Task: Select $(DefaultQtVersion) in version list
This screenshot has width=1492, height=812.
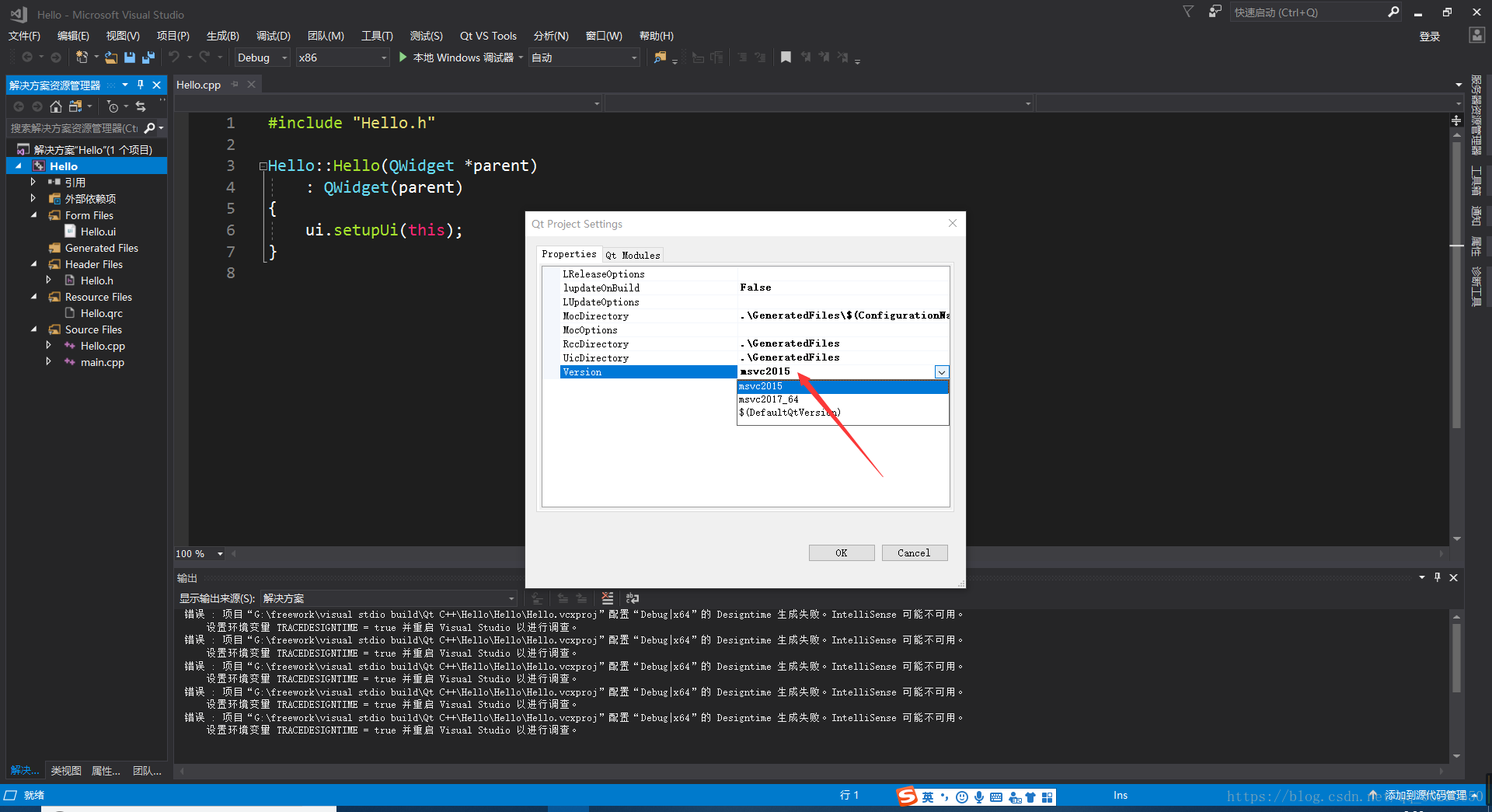Action: point(842,413)
